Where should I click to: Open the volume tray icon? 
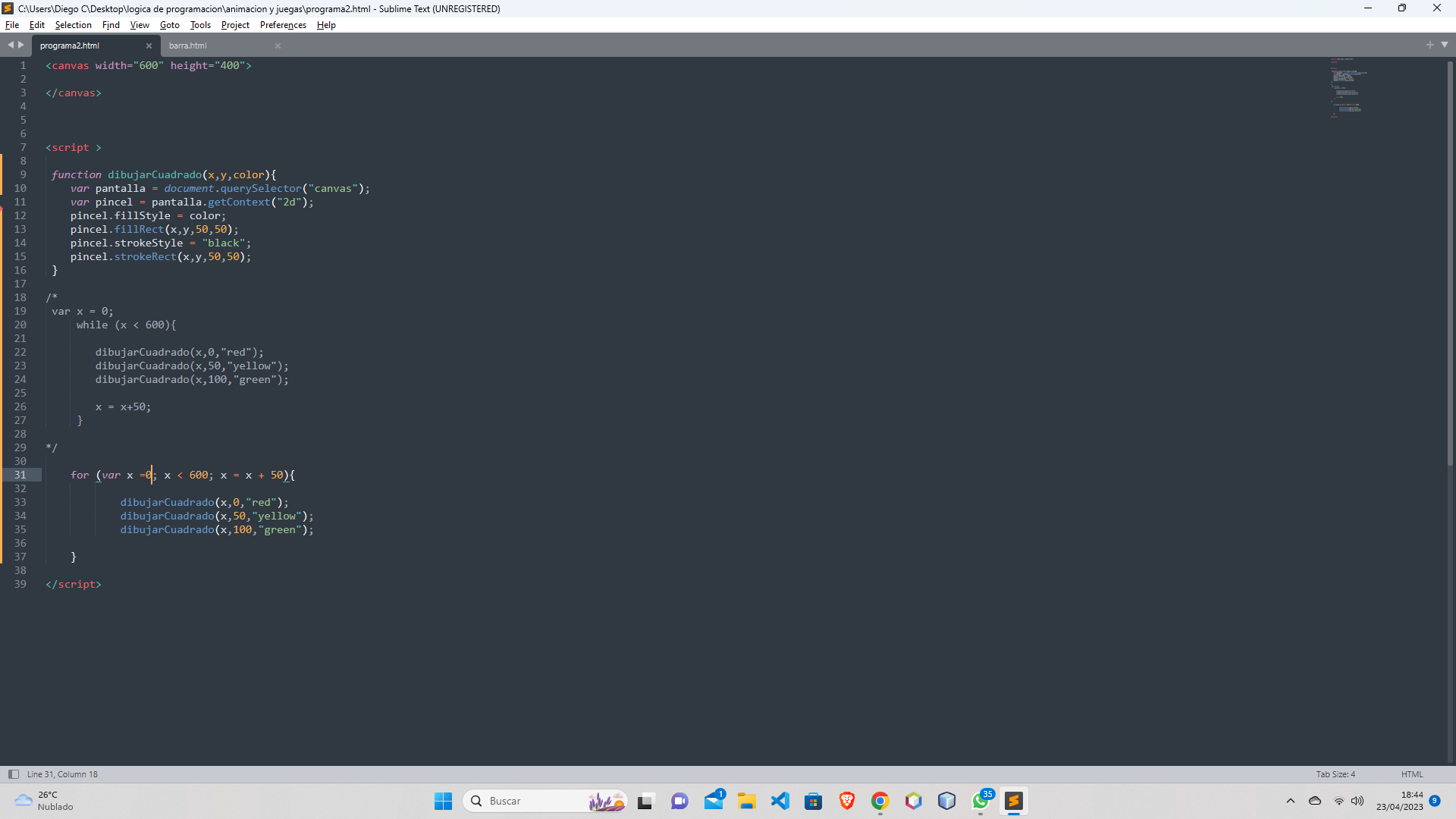point(1357,801)
